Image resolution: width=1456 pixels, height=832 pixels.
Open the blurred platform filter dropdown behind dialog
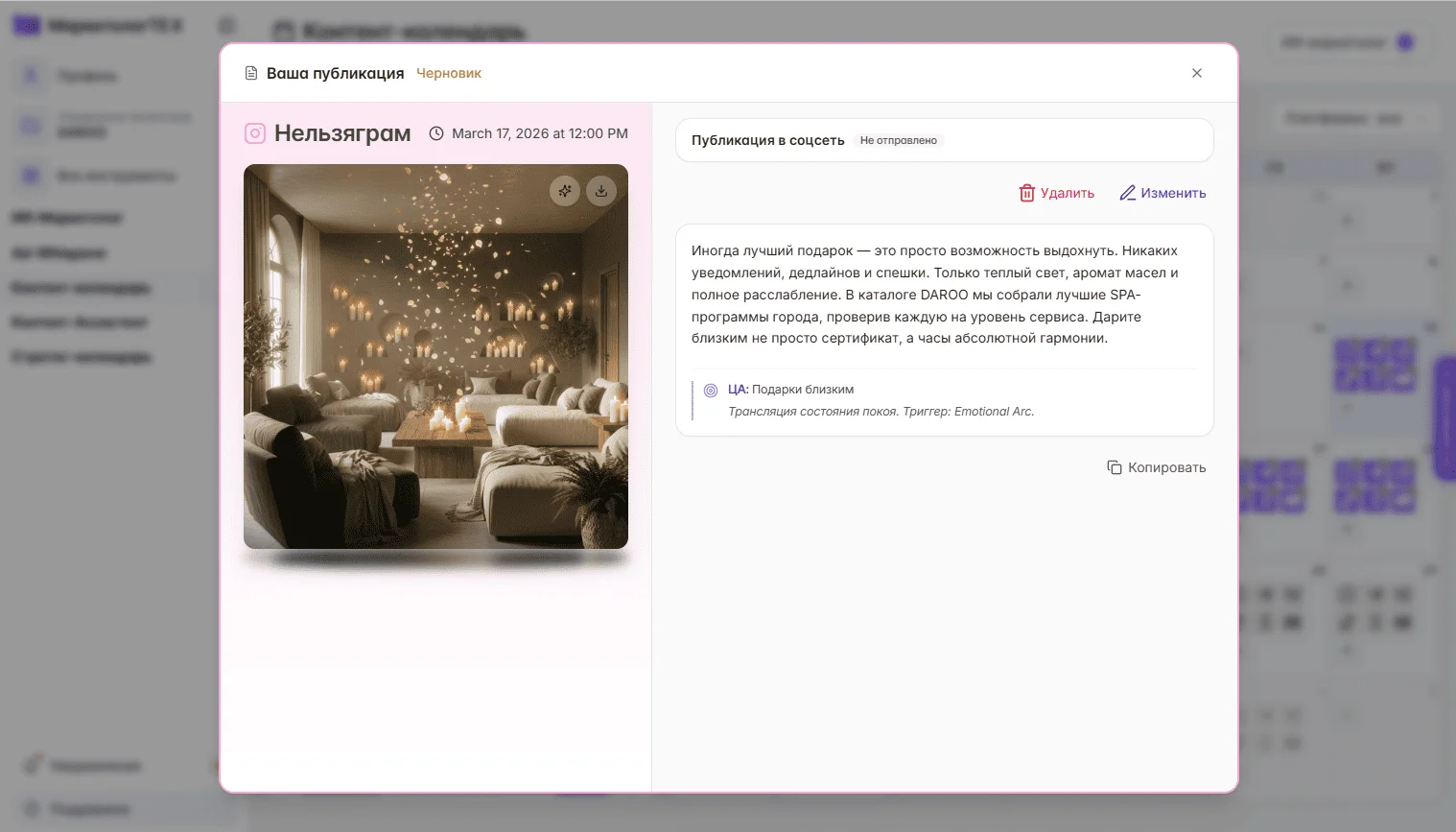click(x=1354, y=118)
